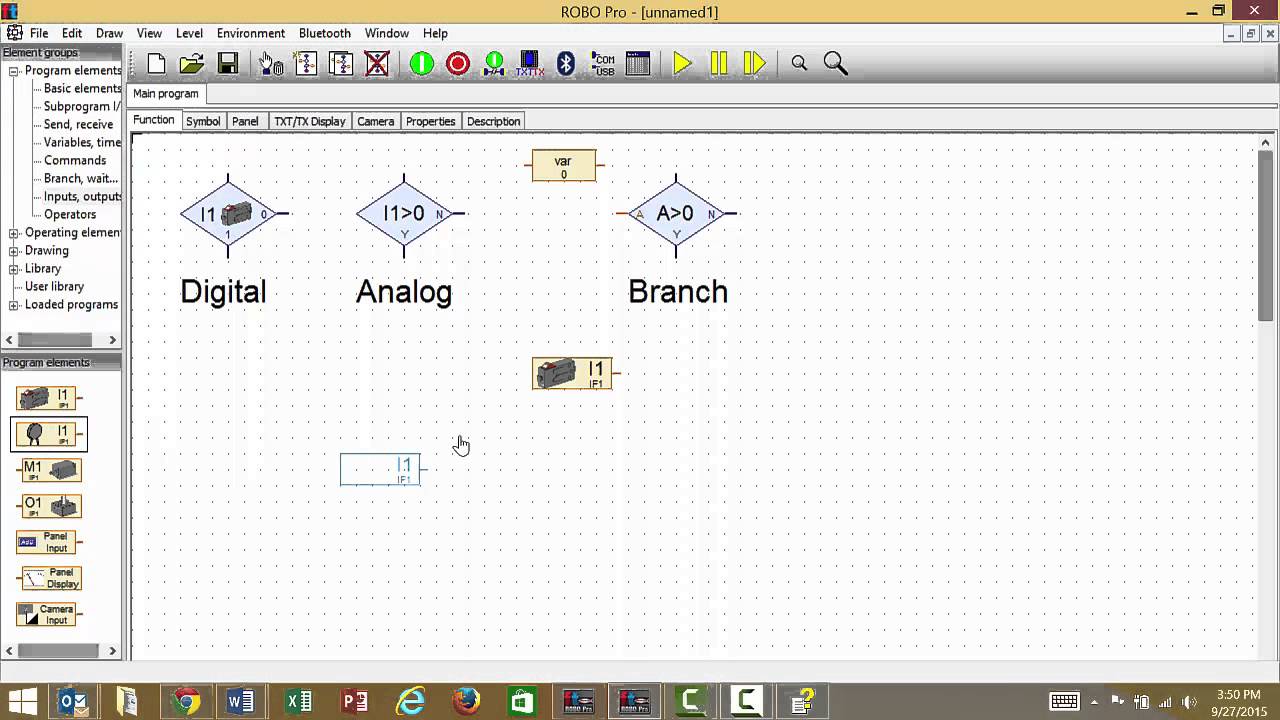Select the analog input I1 element in palette

pos(48,434)
